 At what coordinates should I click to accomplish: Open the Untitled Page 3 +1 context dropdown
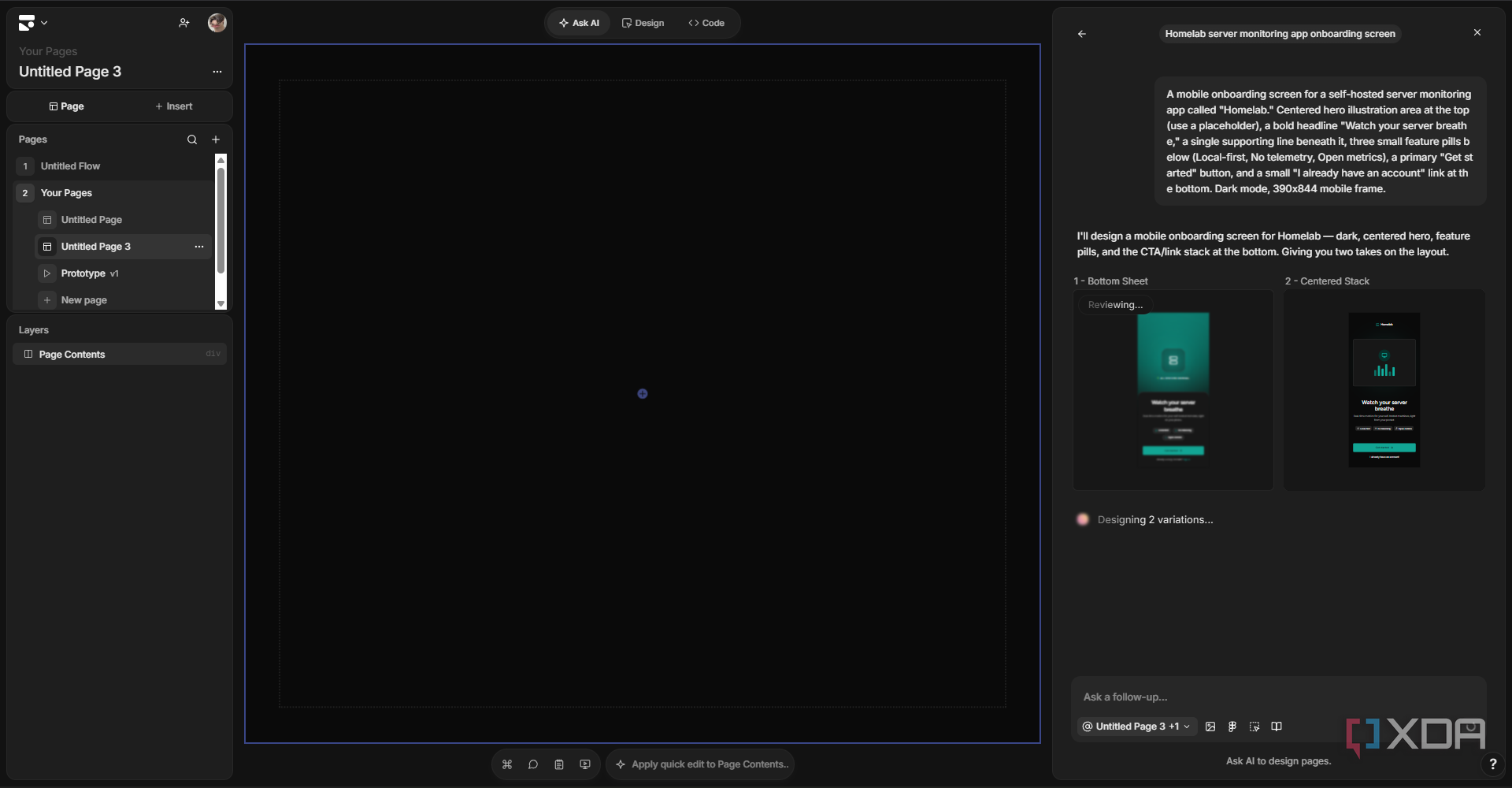click(1136, 727)
